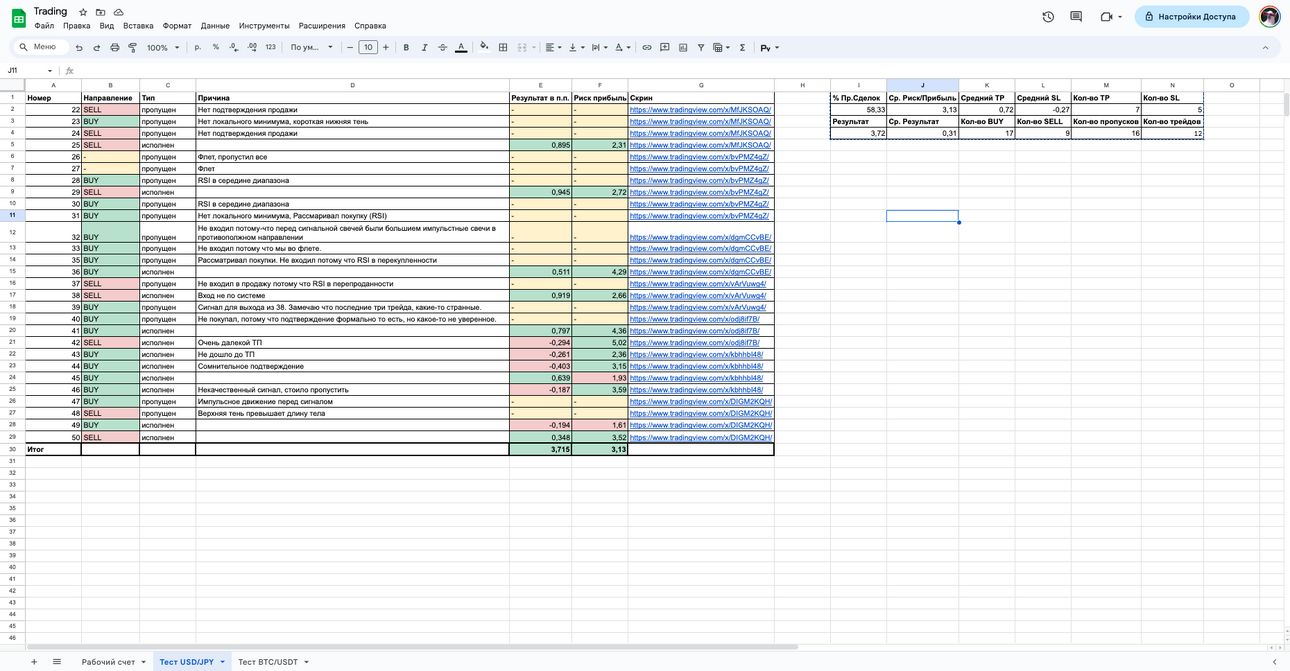
Task: Toggle strikethrough formatting
Action: (442, 47)
